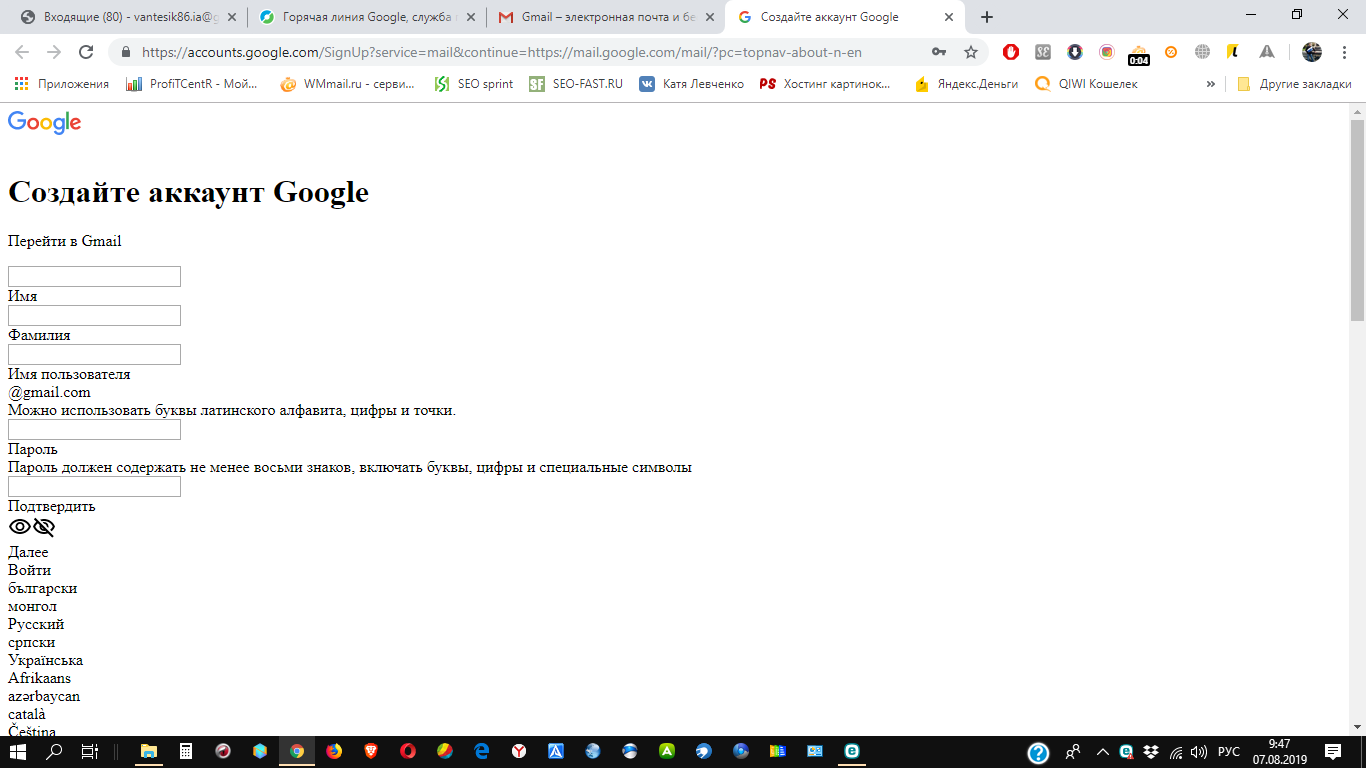Image resolution: width=1366 pixels, height=768 pixels.
Task: Open the Instagram extension icon
Action: (x=1107, y=52)
